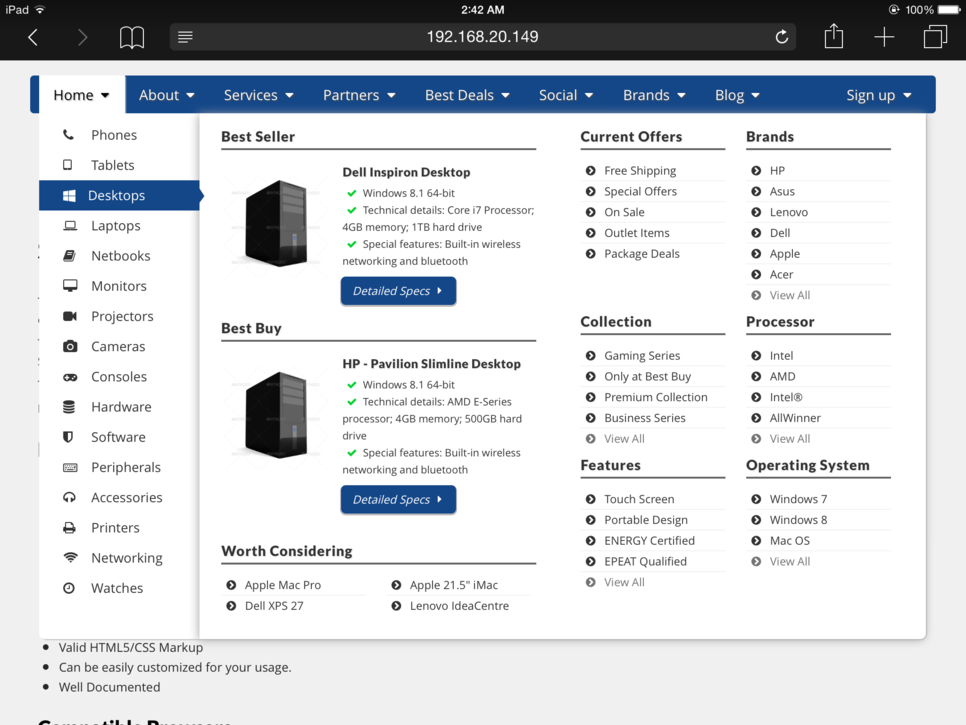Click the HP Pavilion Slimline product image
966x725 pixels.
click(x=277, y=415)
